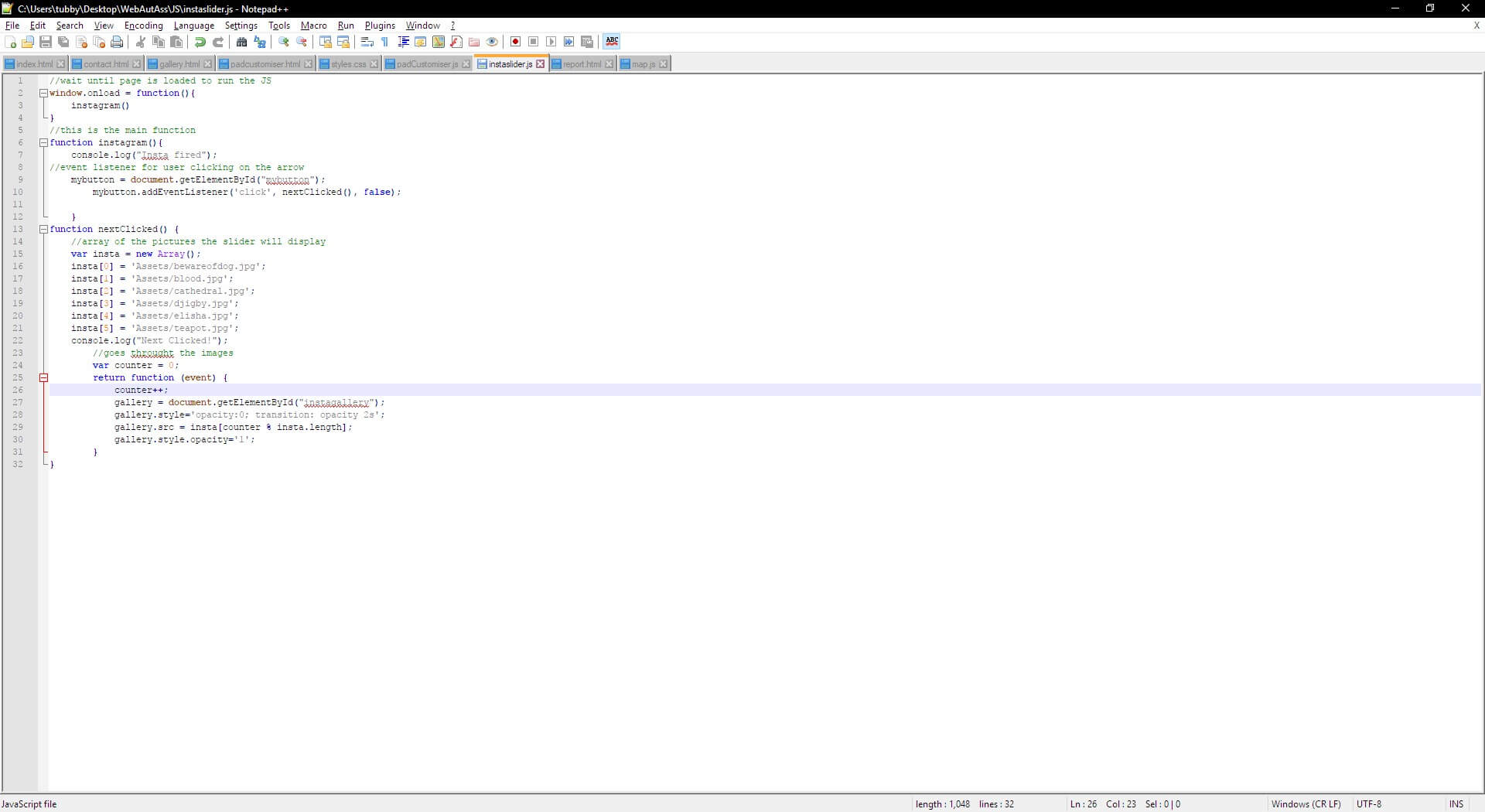Toggle word wrap toolbar icon

[x=367, y=42]
